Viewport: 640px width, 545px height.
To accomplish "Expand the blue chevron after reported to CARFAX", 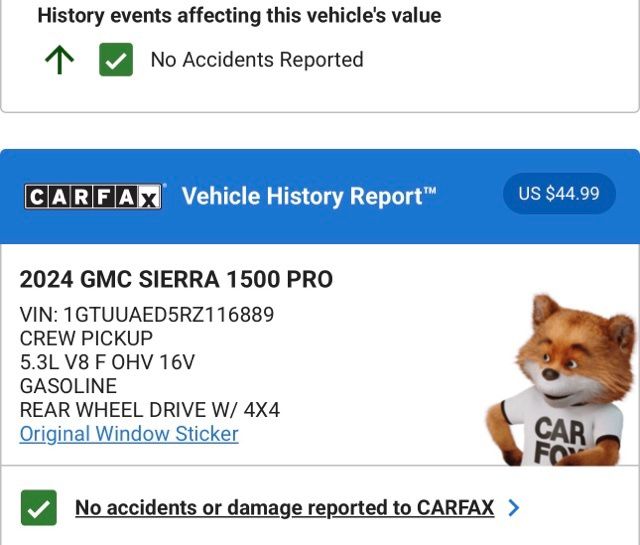I will pos(514,508).
